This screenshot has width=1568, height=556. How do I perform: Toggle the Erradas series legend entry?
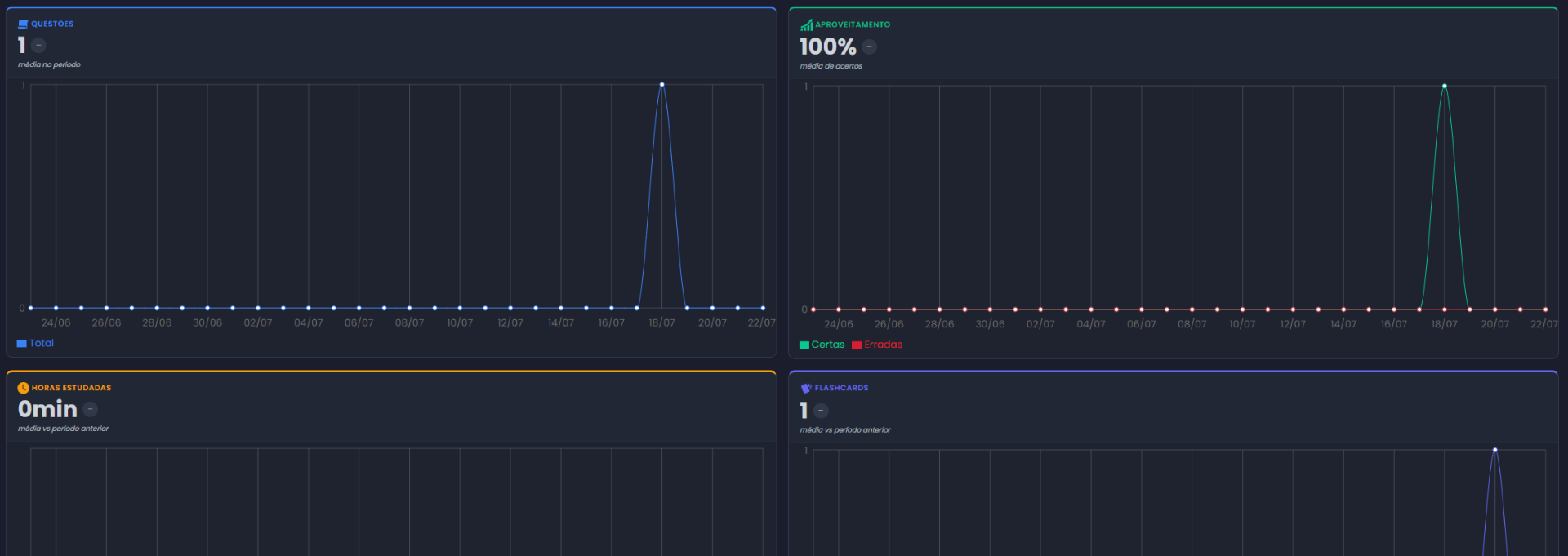877,345
